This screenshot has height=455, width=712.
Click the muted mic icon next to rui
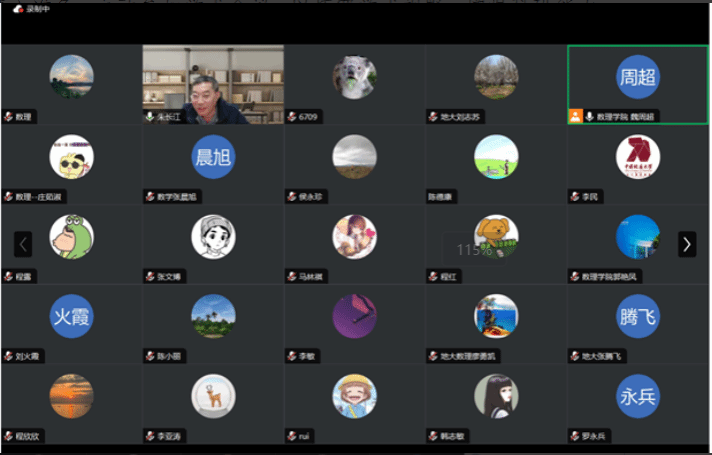pos(291,436)
